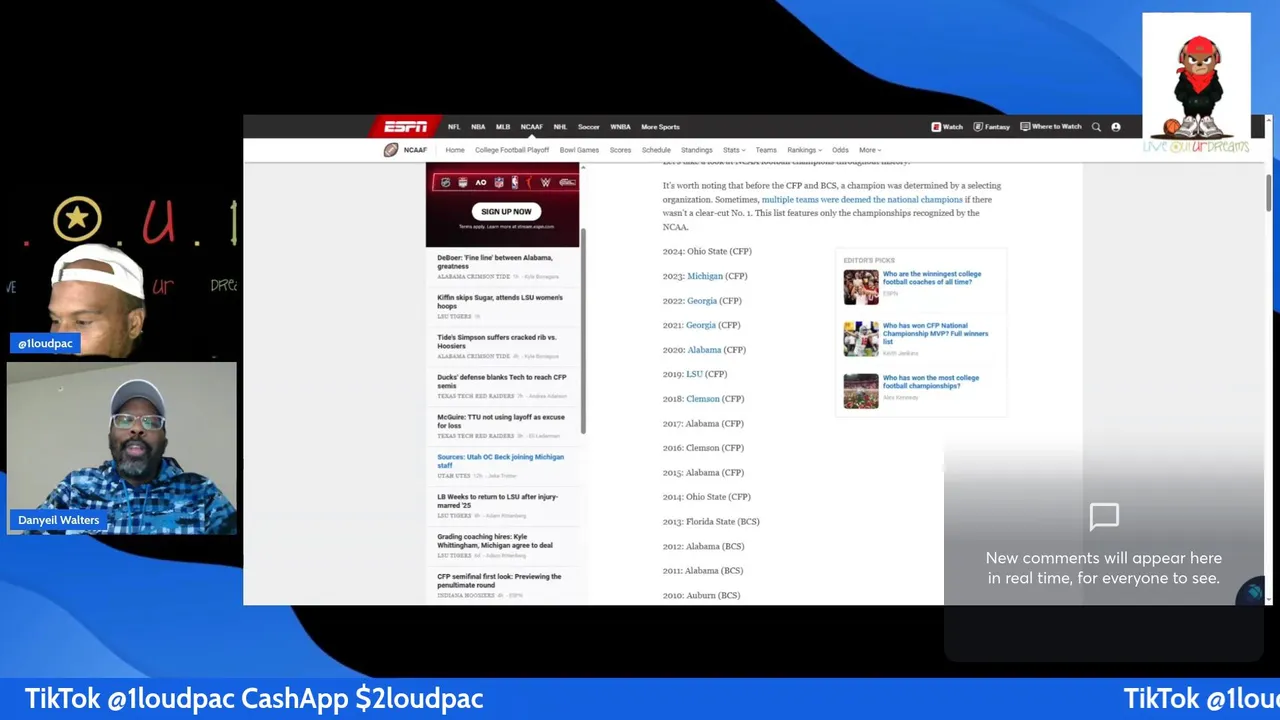Image resolution: width=1280 pixels, height=720 pixels.
Task: Open the Teams page
Action: 766,150
